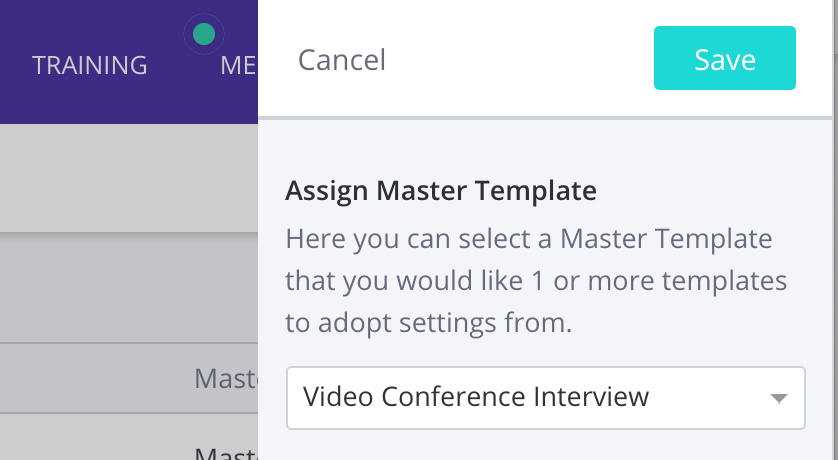
Task: Click the Master Template description paragraph
Action: click(x=535, y=282)
